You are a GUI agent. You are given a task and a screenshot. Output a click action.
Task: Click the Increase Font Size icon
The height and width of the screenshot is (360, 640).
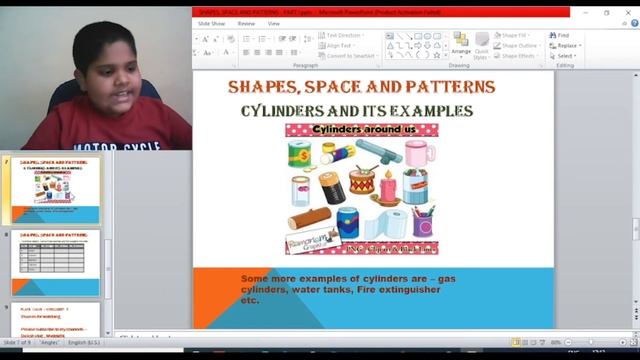pyautogui.click(x=205, y=39)
